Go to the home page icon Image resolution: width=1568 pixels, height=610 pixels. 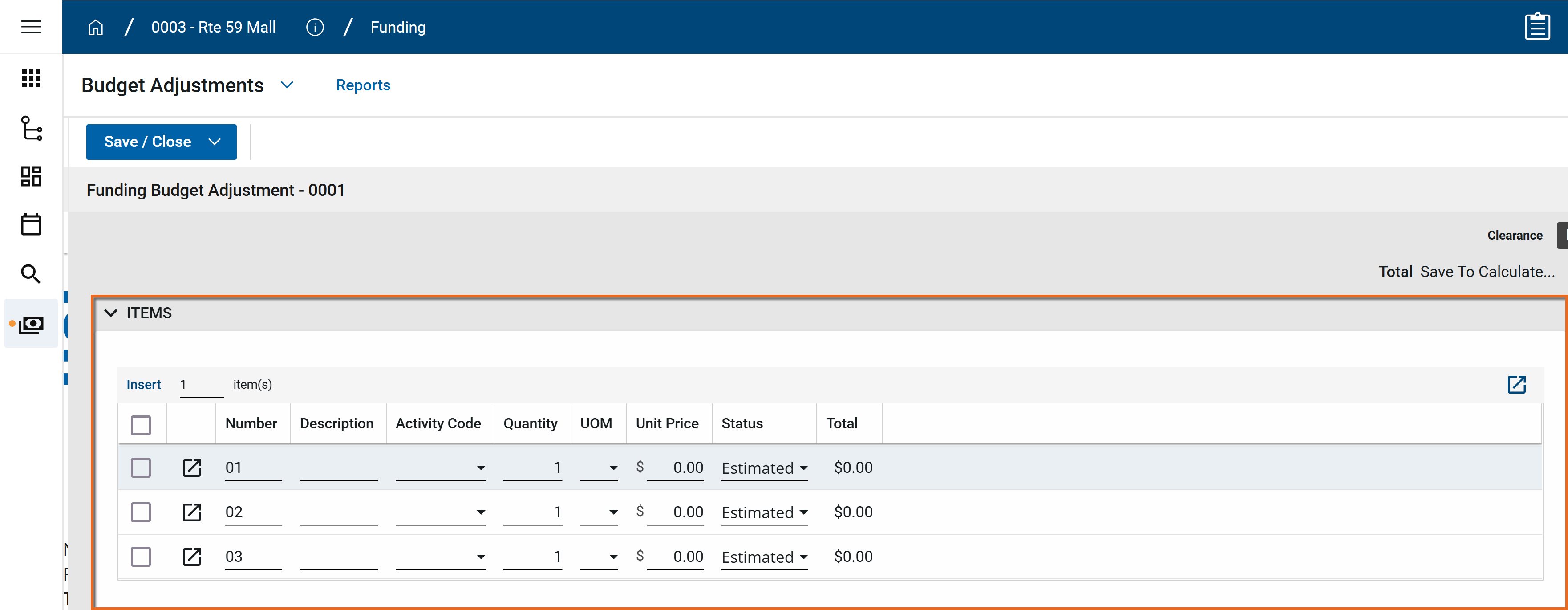coord(96,28)
